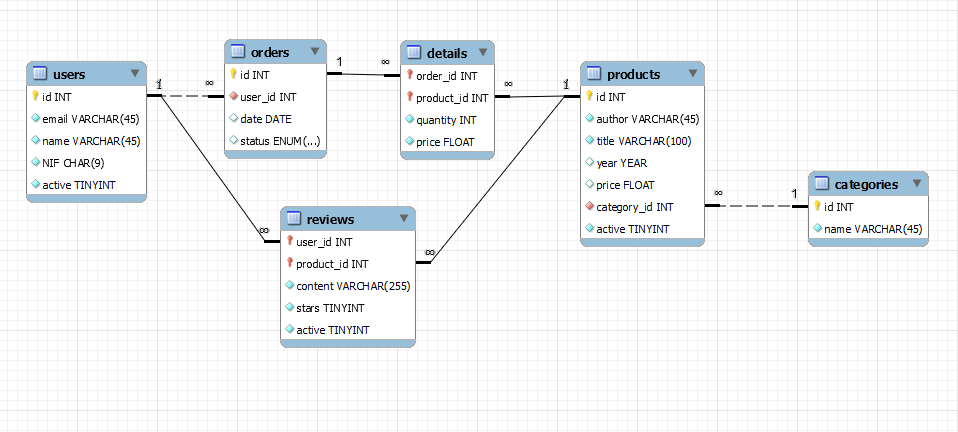Click the details table icon
Screen dimensions: 958x432
click(413, 53)
